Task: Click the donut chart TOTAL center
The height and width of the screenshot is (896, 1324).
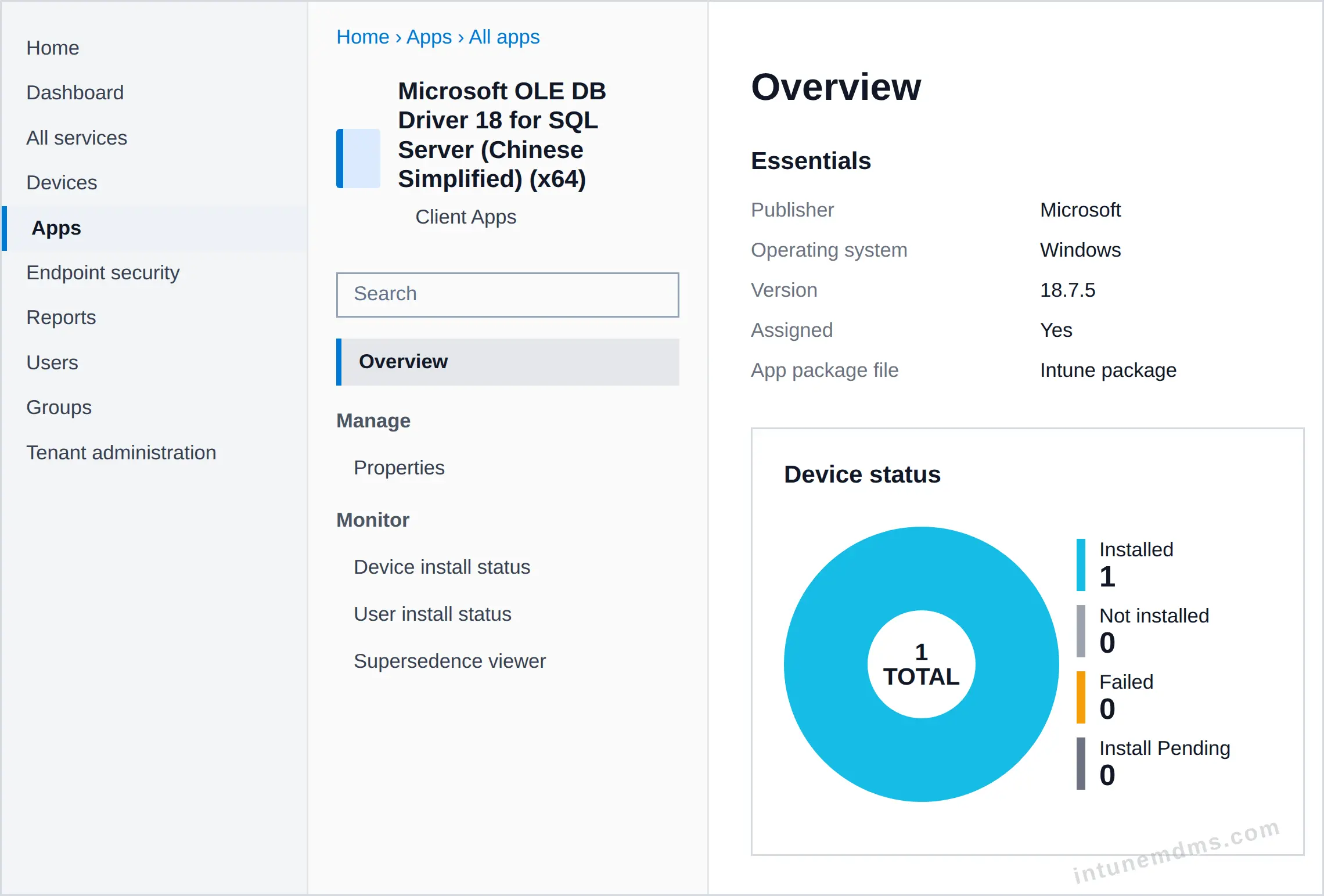Action: click(921, 664)
